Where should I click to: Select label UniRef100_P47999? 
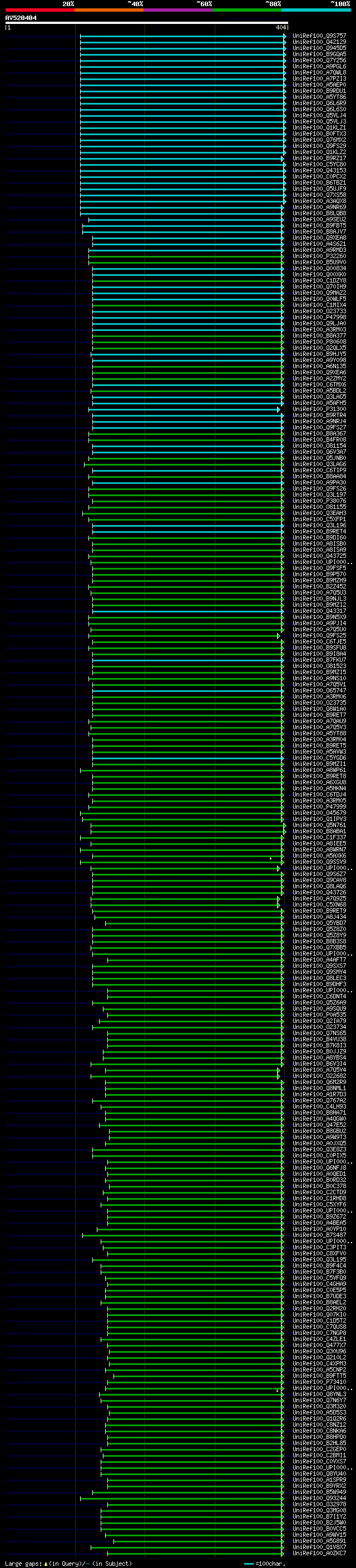319,807
